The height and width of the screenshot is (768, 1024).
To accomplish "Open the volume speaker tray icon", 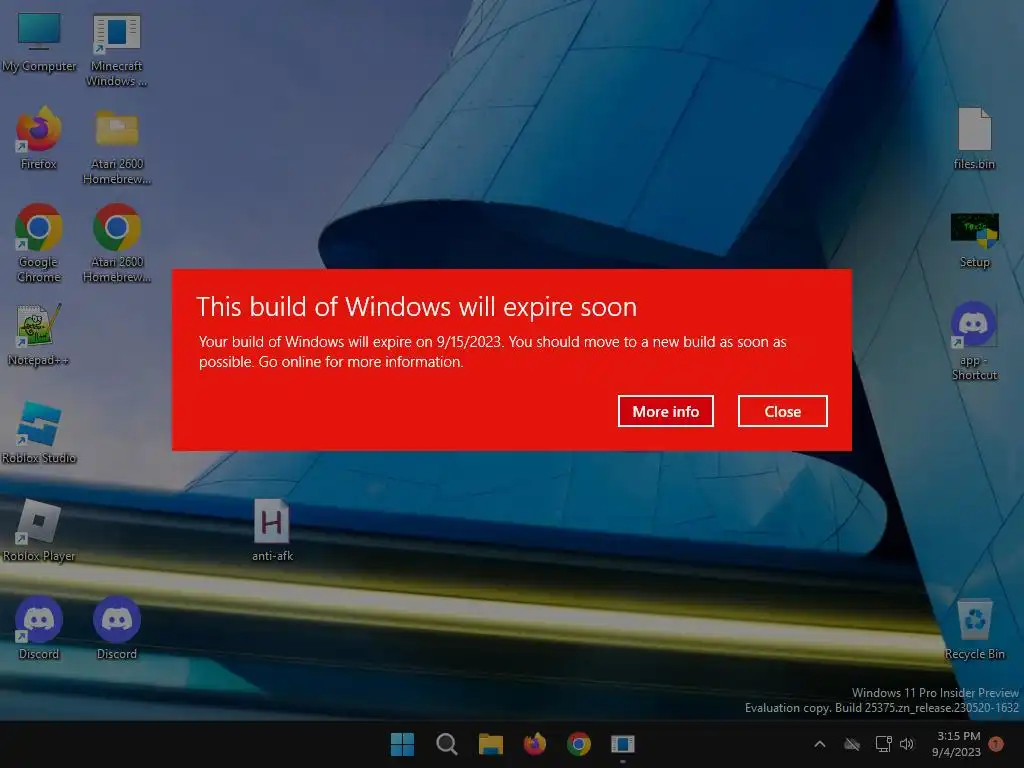I will pyautogui.click(x=907, y=744).
